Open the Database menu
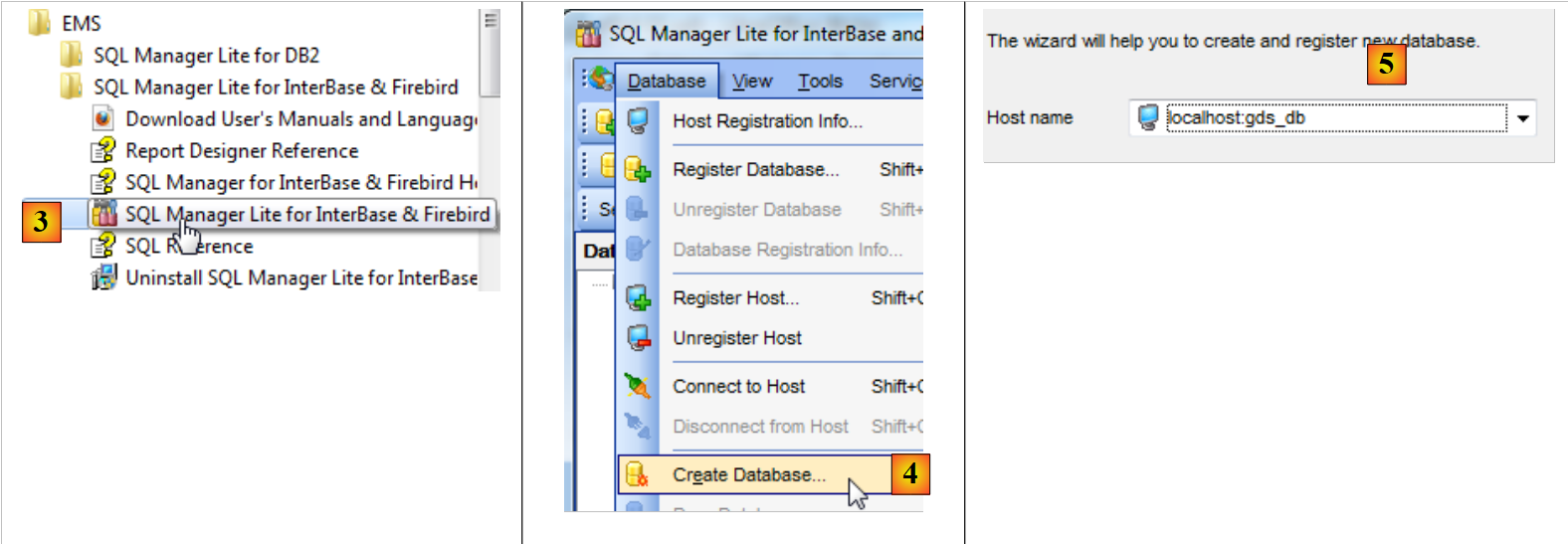This screenshot has width=1568, height=544. pyautogui.click(x=666, y=82)
